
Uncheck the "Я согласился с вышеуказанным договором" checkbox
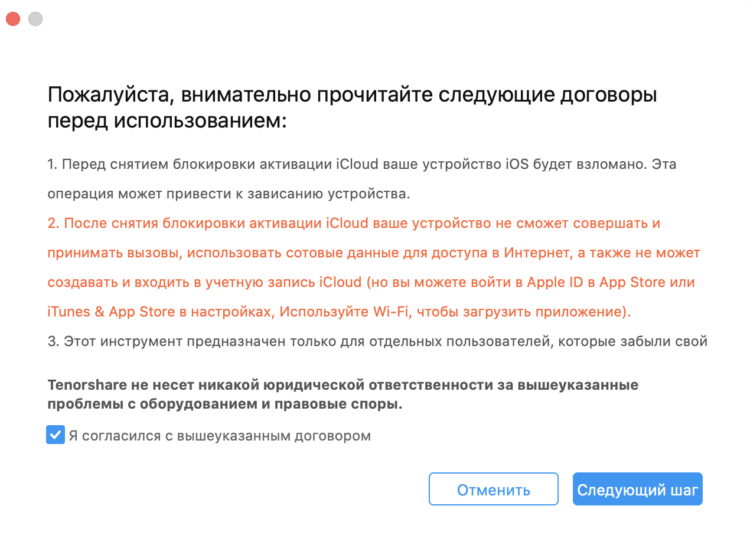coord(55,435)
